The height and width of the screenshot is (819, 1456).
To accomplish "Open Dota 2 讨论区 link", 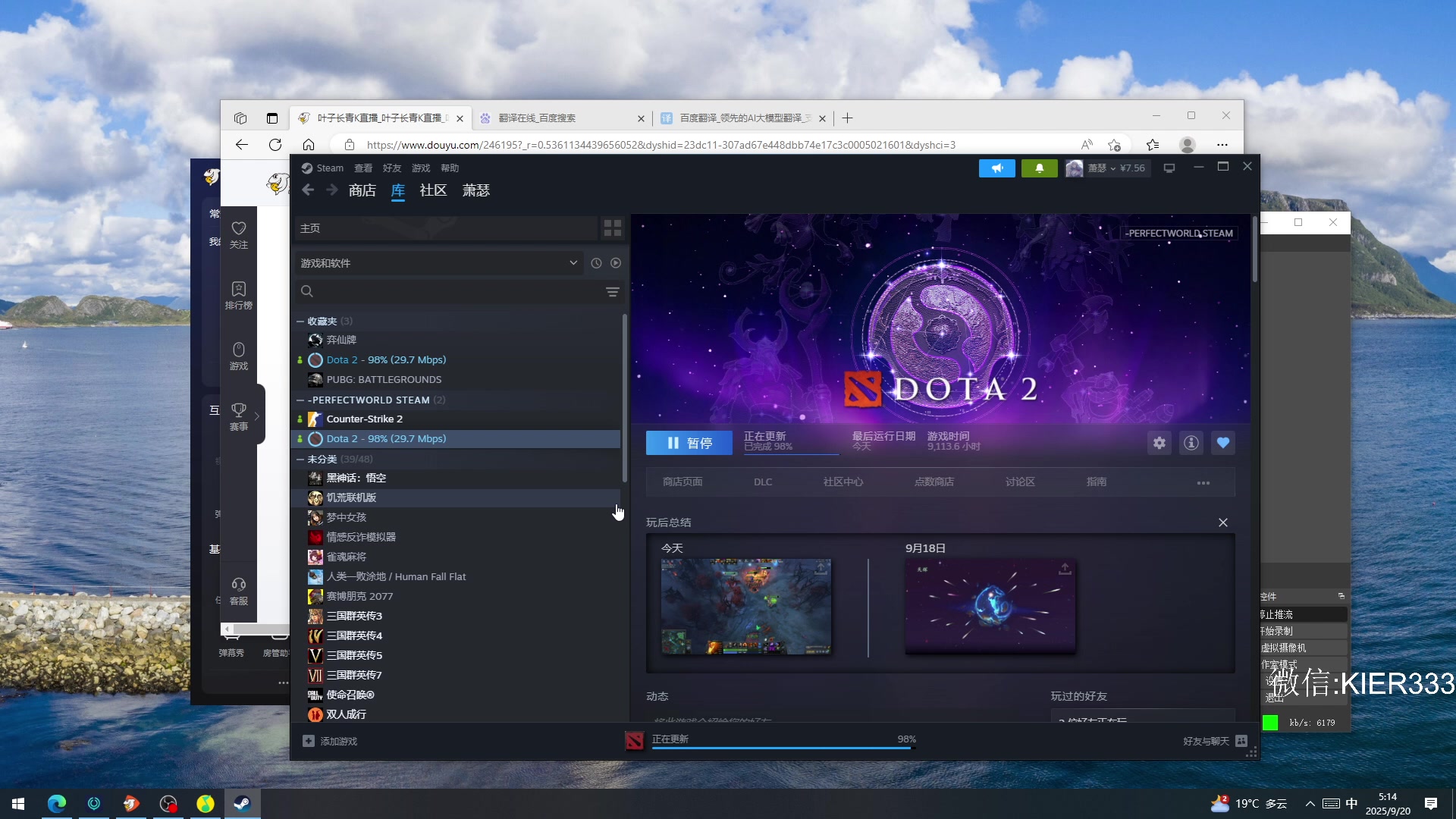I will (x=1020, y=482).
